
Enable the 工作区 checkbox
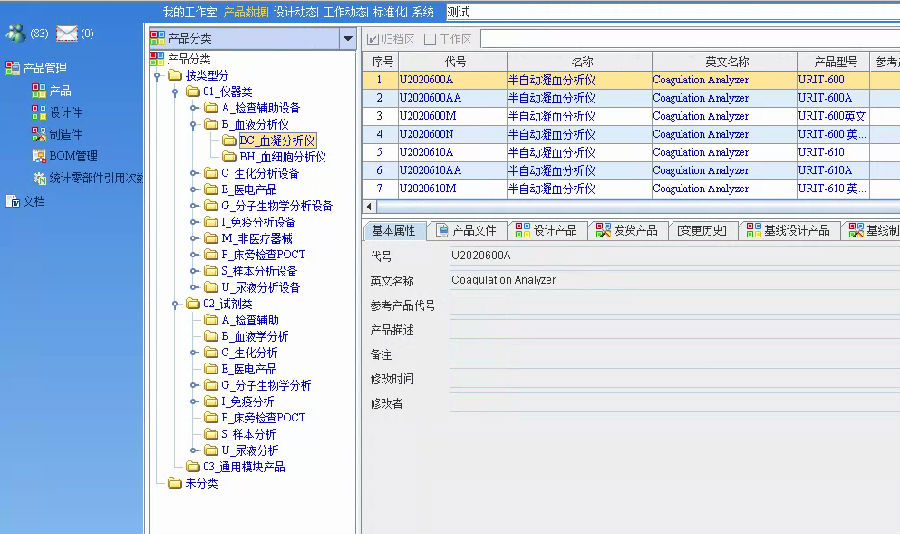coord(430,39)
